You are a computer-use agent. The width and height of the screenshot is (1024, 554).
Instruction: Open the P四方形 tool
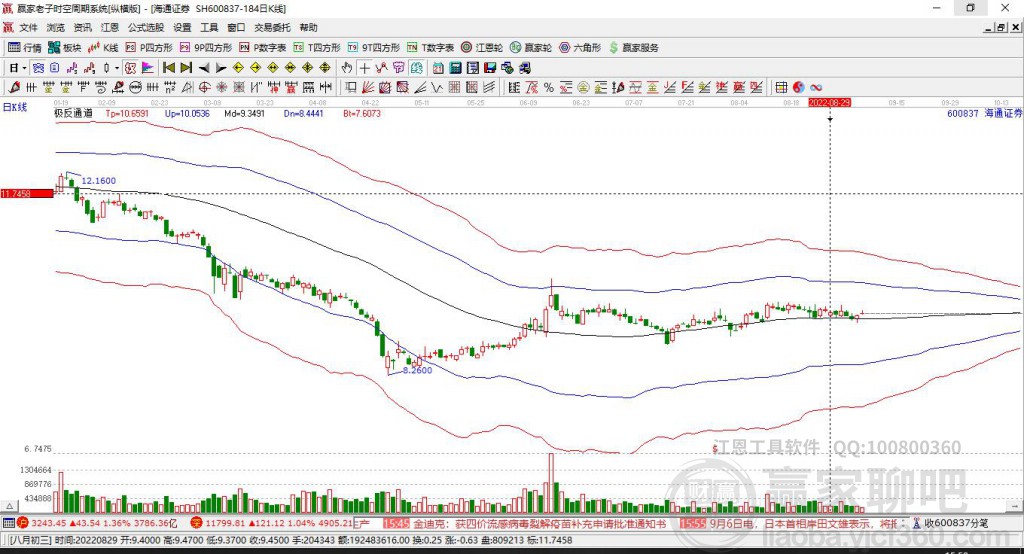[x=149, y=48]
